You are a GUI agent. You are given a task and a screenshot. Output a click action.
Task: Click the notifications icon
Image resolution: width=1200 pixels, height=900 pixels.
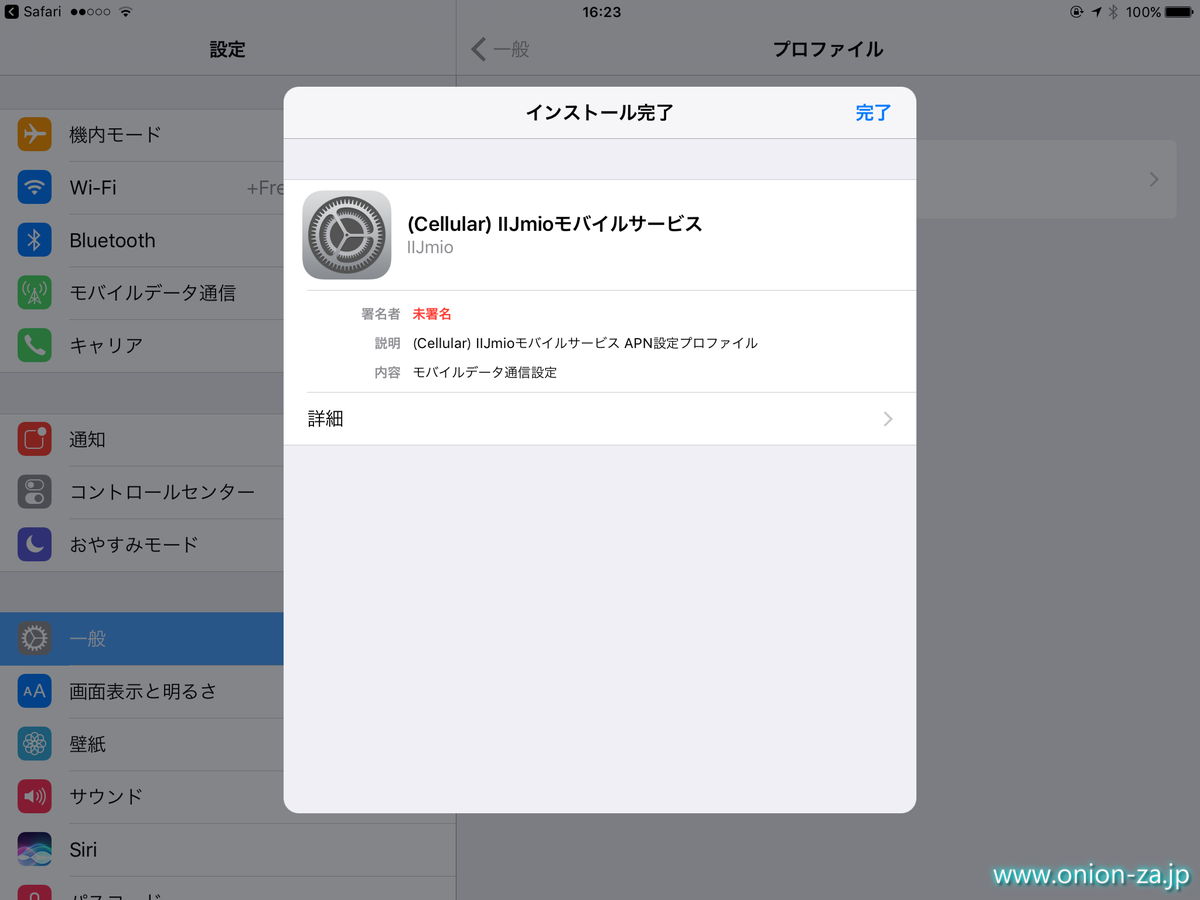(34, 440)
